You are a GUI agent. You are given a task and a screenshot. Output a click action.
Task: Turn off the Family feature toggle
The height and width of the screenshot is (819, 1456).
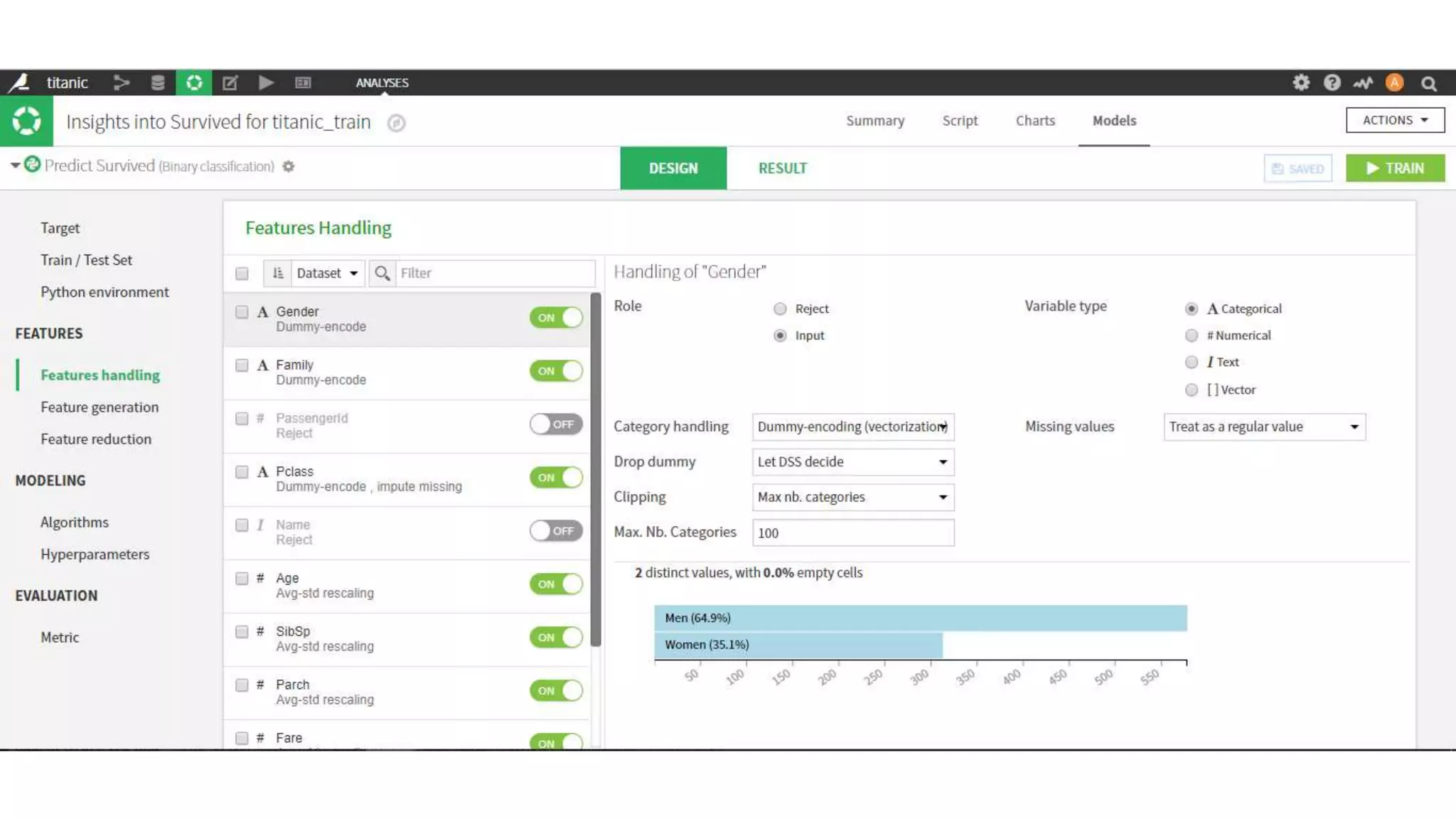pyautogui.click(x=555, y=370)
